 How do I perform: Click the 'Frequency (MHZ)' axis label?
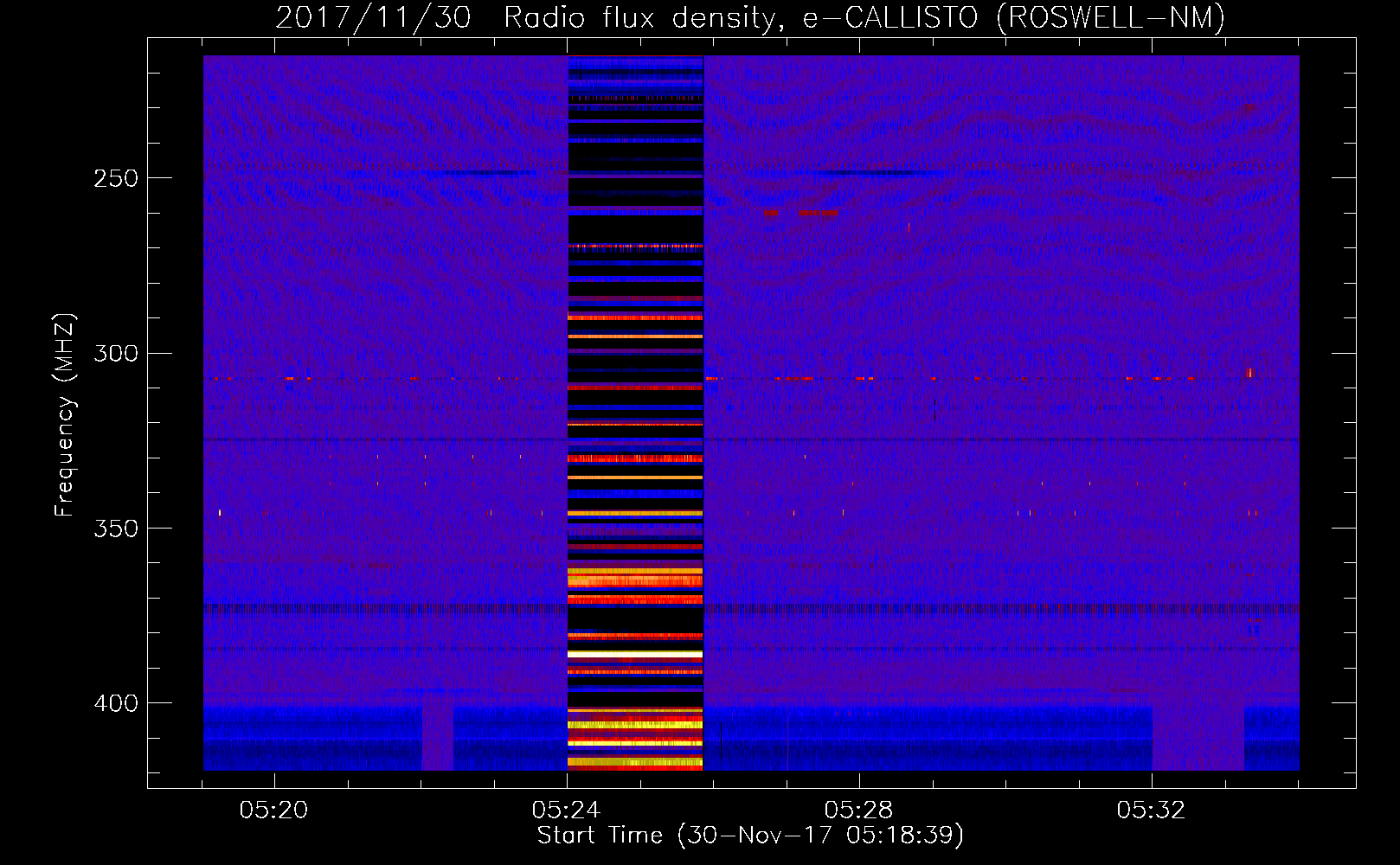pyautogui.click(x=65, y=414)
